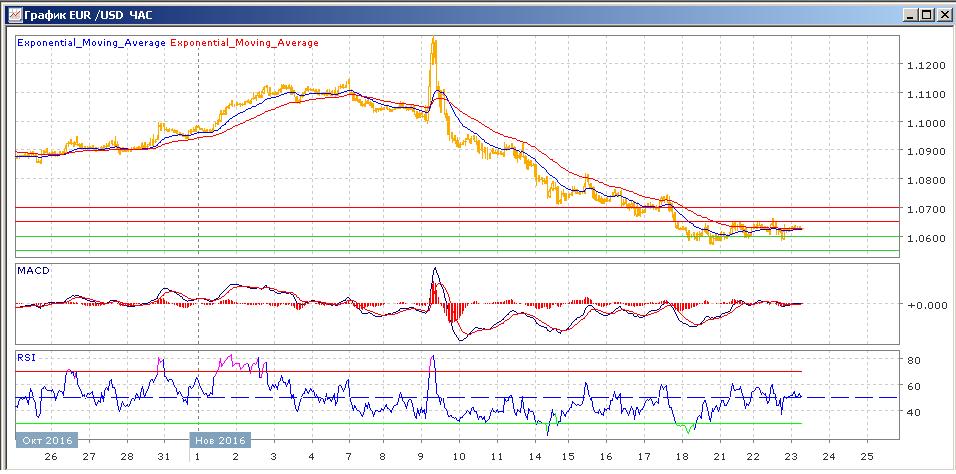The height and width of the screenshot is (474, 956).
Task: Select the blue Exponential_Moving_Average legend label
Action: (92, 43)
